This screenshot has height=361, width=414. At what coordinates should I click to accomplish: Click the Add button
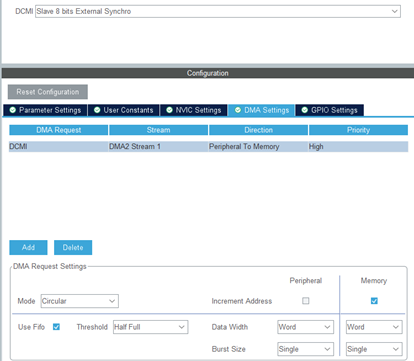[x=28, y=247]
